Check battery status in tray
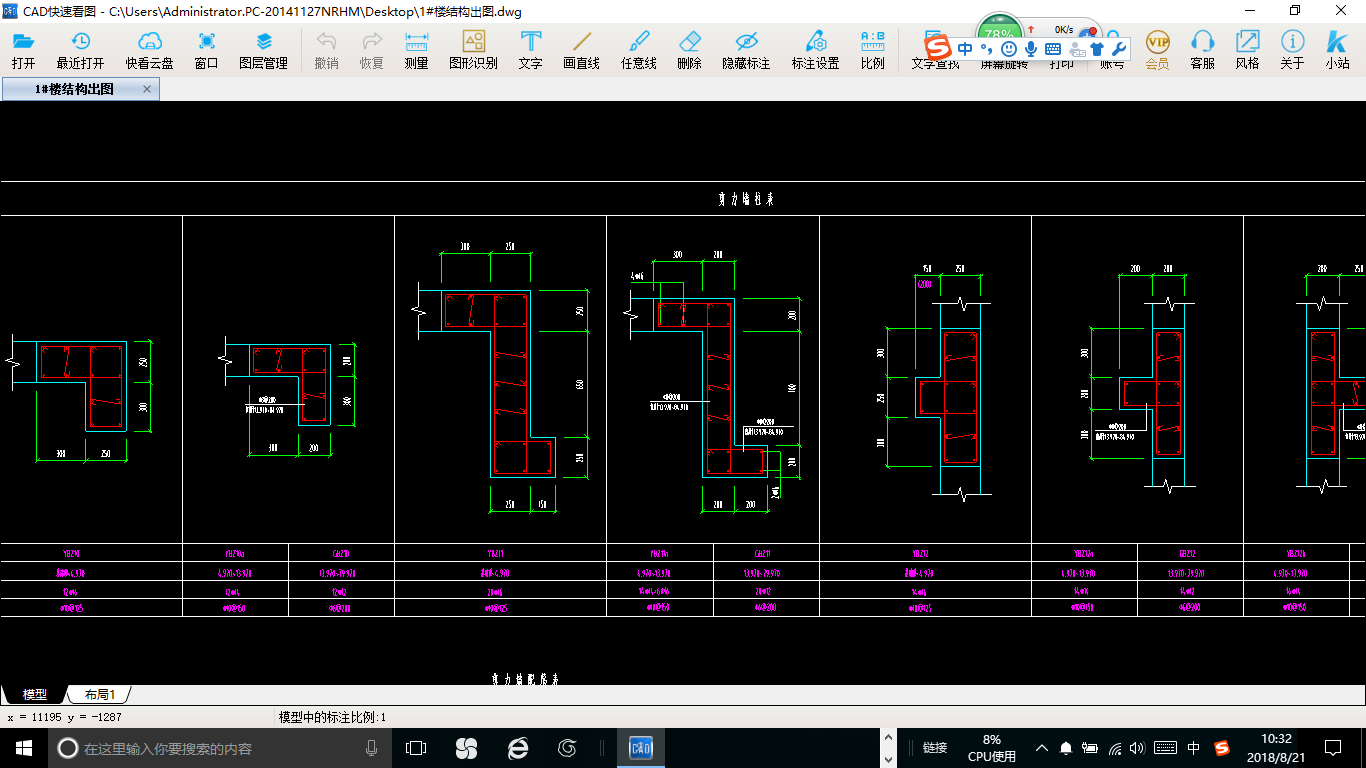 tap(1090, 748)
